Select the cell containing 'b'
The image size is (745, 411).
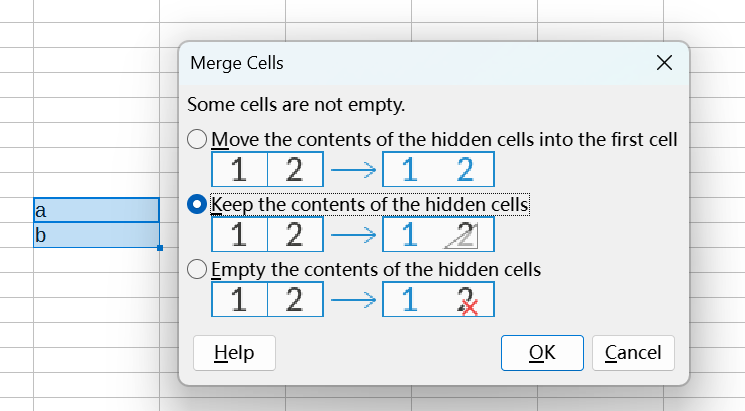[96, 235]
